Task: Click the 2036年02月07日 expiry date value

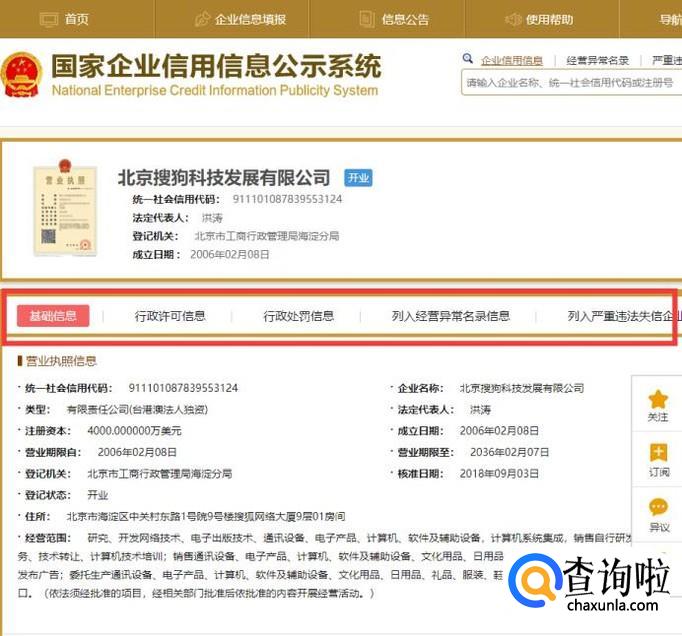Action: click(509, 452)
